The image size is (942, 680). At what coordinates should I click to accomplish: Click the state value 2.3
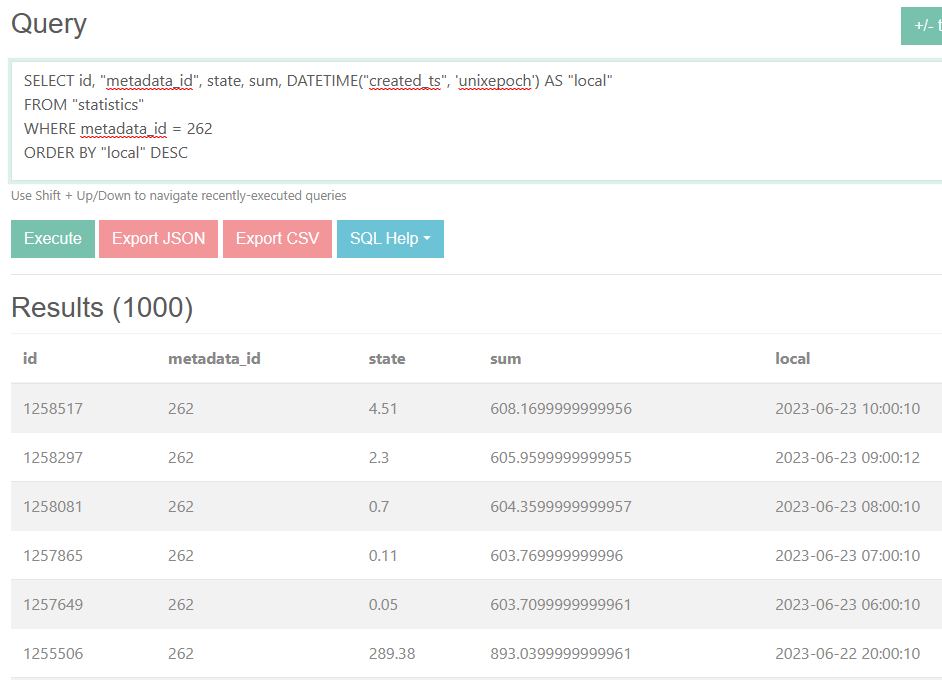pos(378,458)
